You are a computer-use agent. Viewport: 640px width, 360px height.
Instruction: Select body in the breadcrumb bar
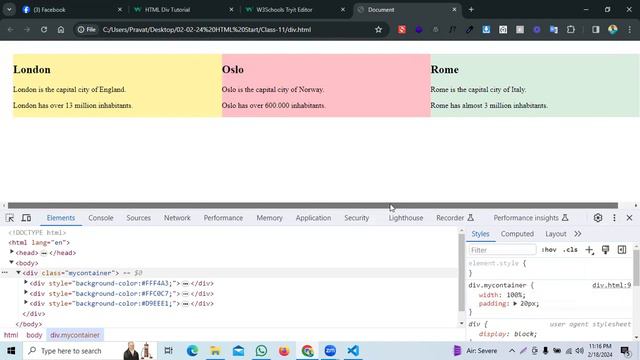pyautogui.click(x=34, y=335)
